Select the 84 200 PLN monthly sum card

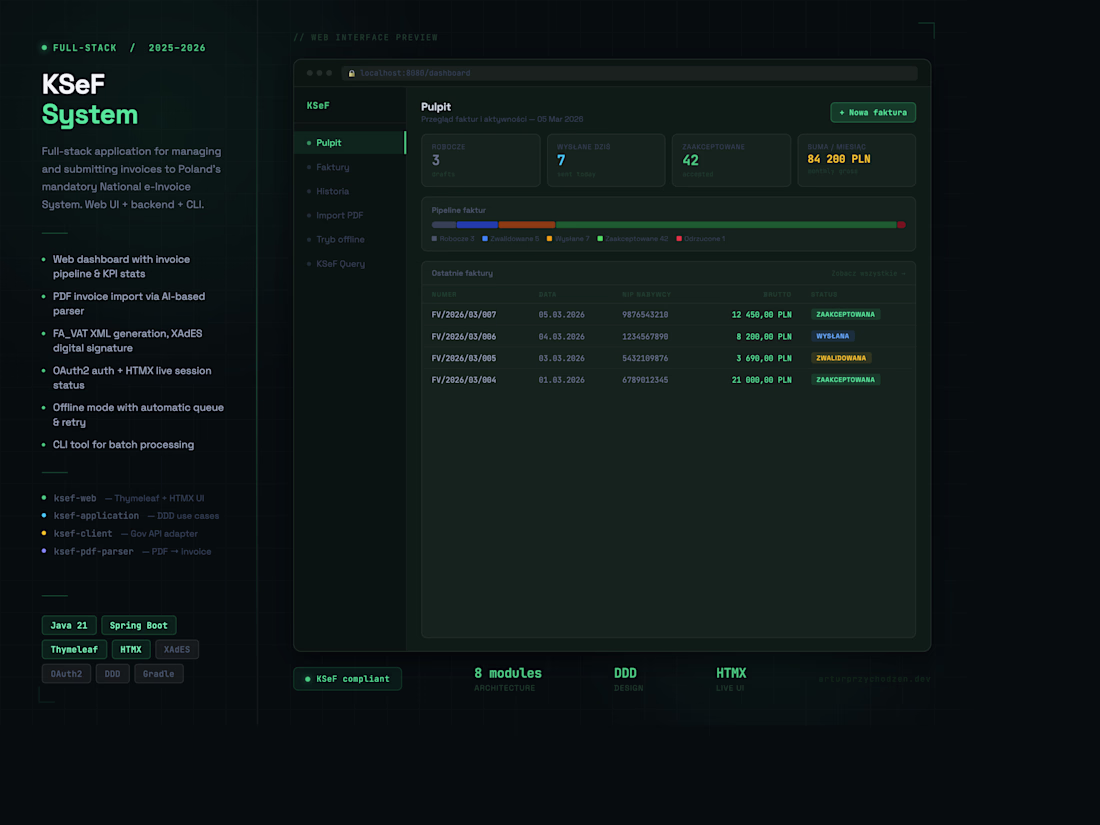pyautogui.click(x=857, y=161)
